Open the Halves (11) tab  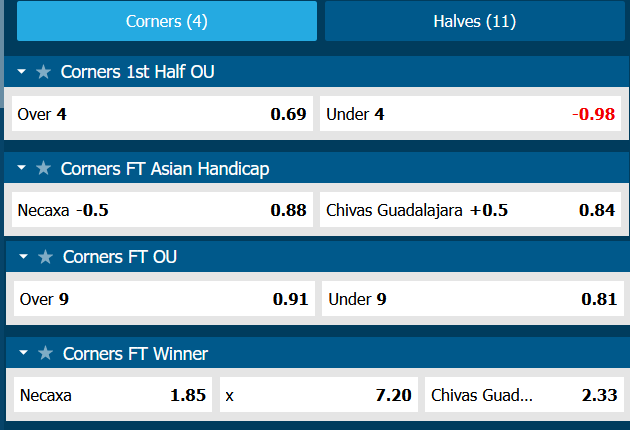pyautogui.click(x=475, y=21)
